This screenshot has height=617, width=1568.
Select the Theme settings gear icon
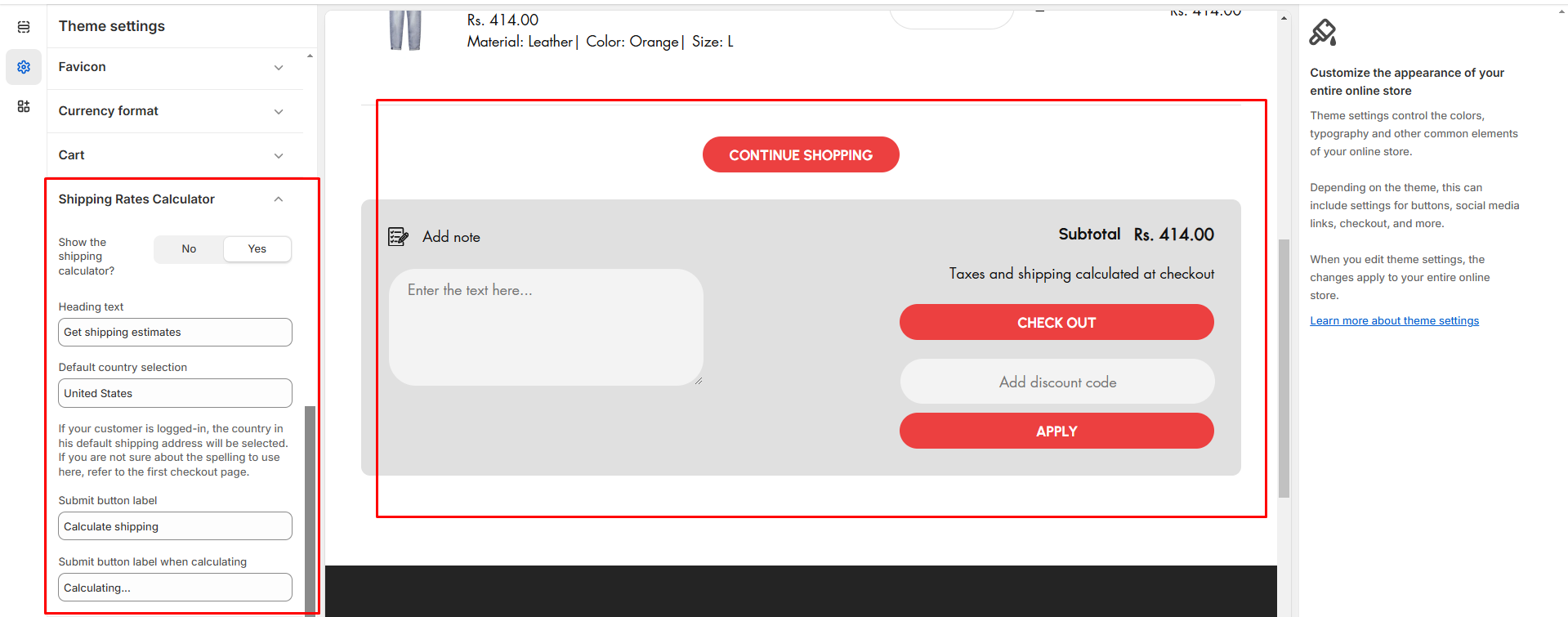pos(24,67)
